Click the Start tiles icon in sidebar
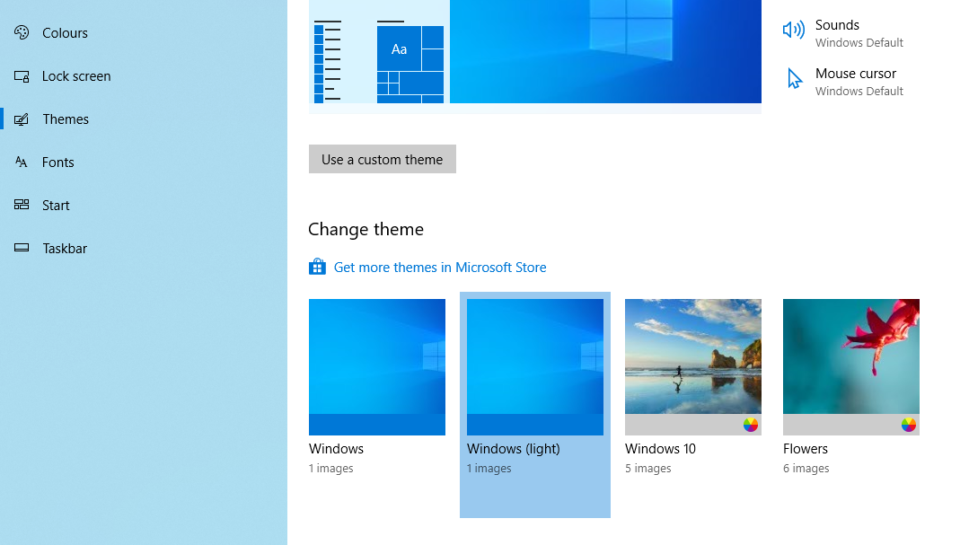The width and height of the screenshot is (960, 545). pos(21,205)
